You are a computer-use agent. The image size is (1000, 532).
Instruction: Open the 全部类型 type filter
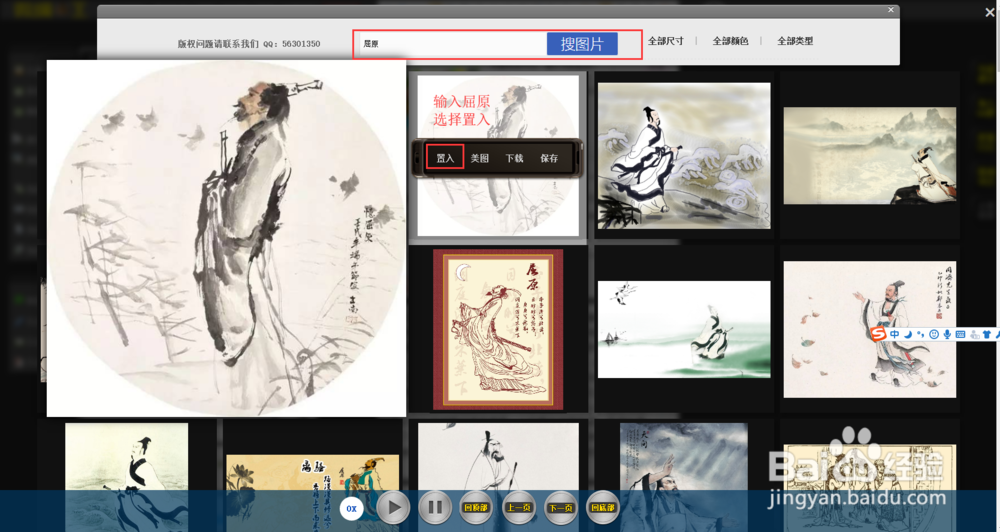click(x=795, y=41)
